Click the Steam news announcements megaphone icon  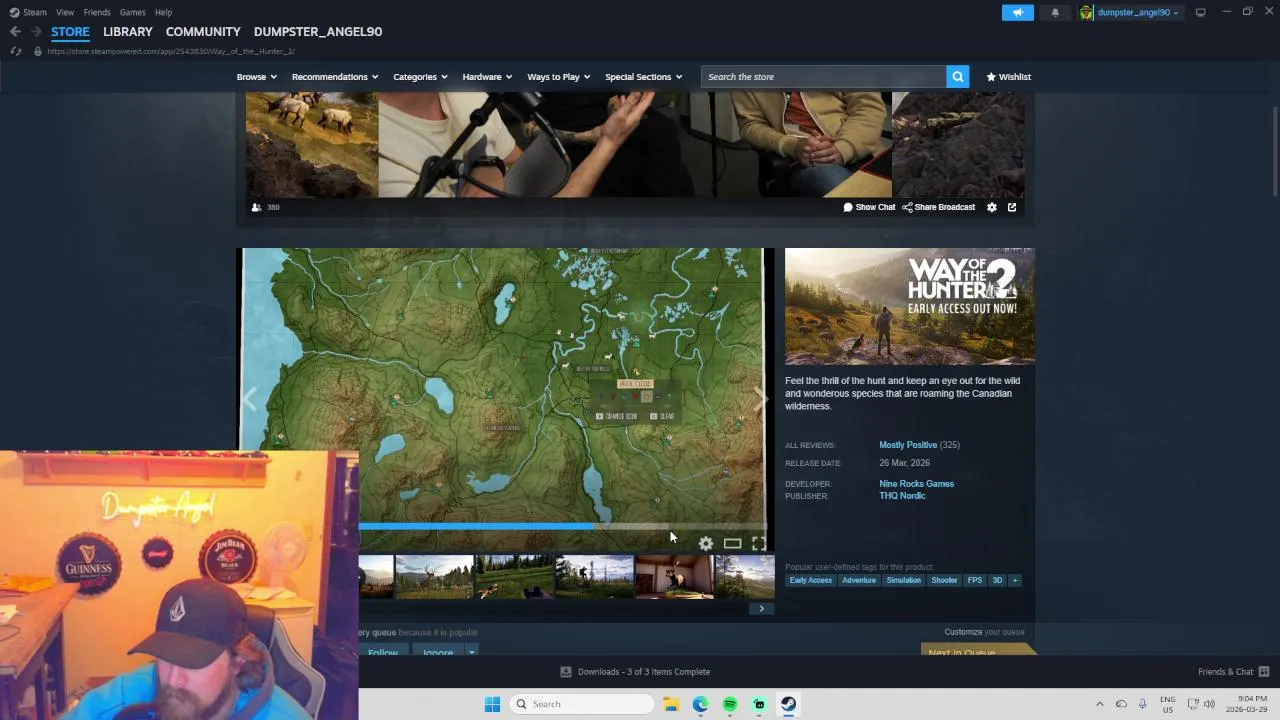[x=1017, y=12]
